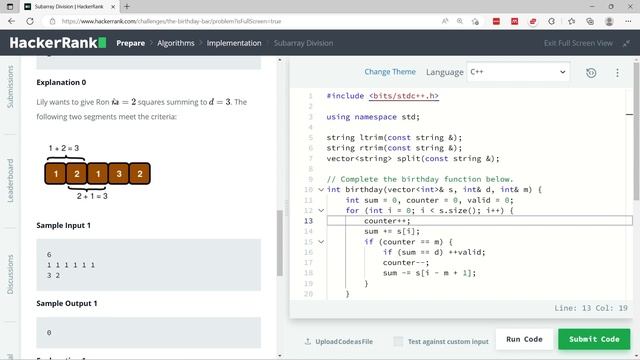Open the Collections icon
This screenshot has height=360, width=640.
tap(590, 21)
